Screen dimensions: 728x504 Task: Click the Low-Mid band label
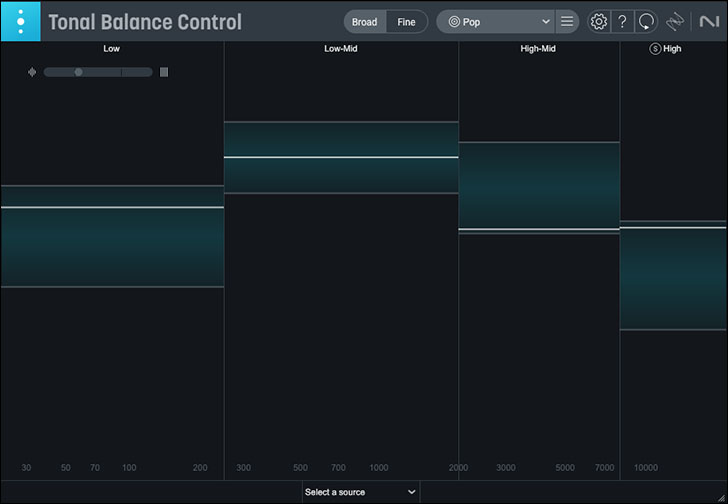click(341, 49)
